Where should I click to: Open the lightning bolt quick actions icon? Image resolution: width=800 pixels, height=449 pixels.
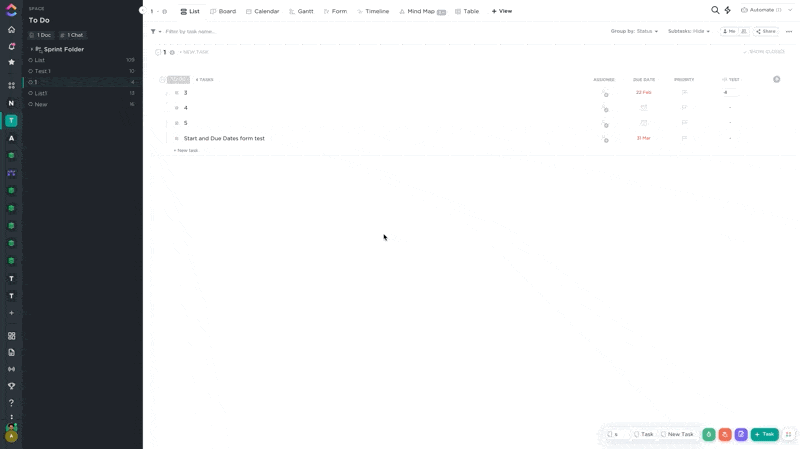728,10
